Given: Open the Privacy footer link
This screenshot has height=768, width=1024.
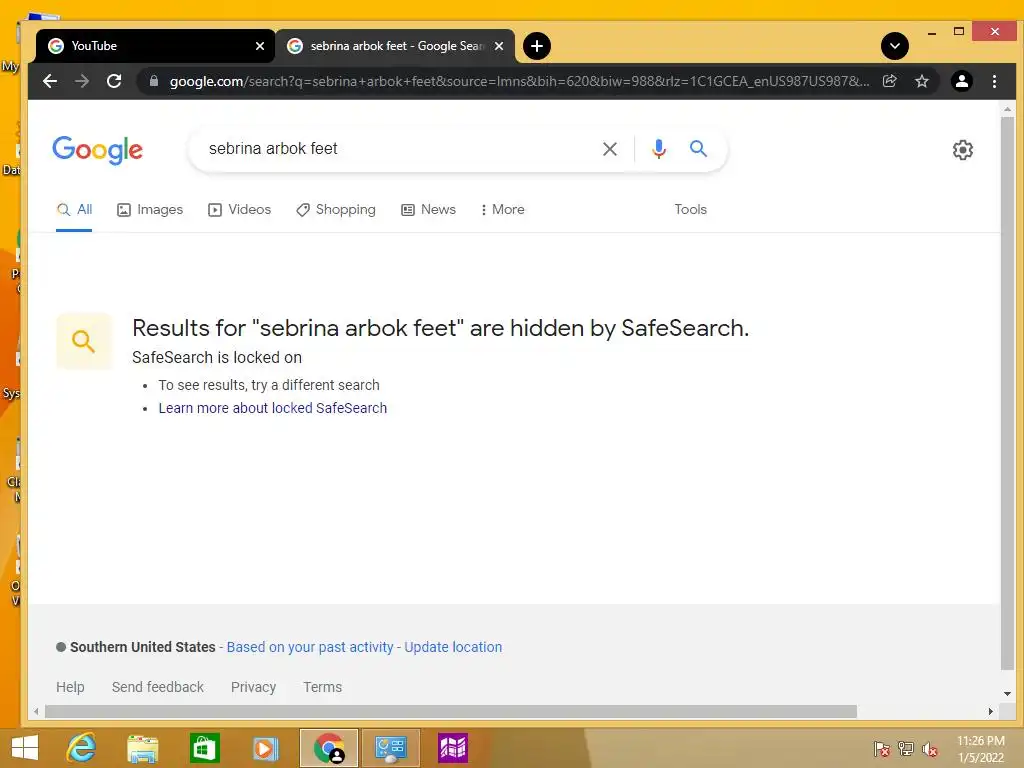Looking at the screenshot, I should tap(253, 687).
